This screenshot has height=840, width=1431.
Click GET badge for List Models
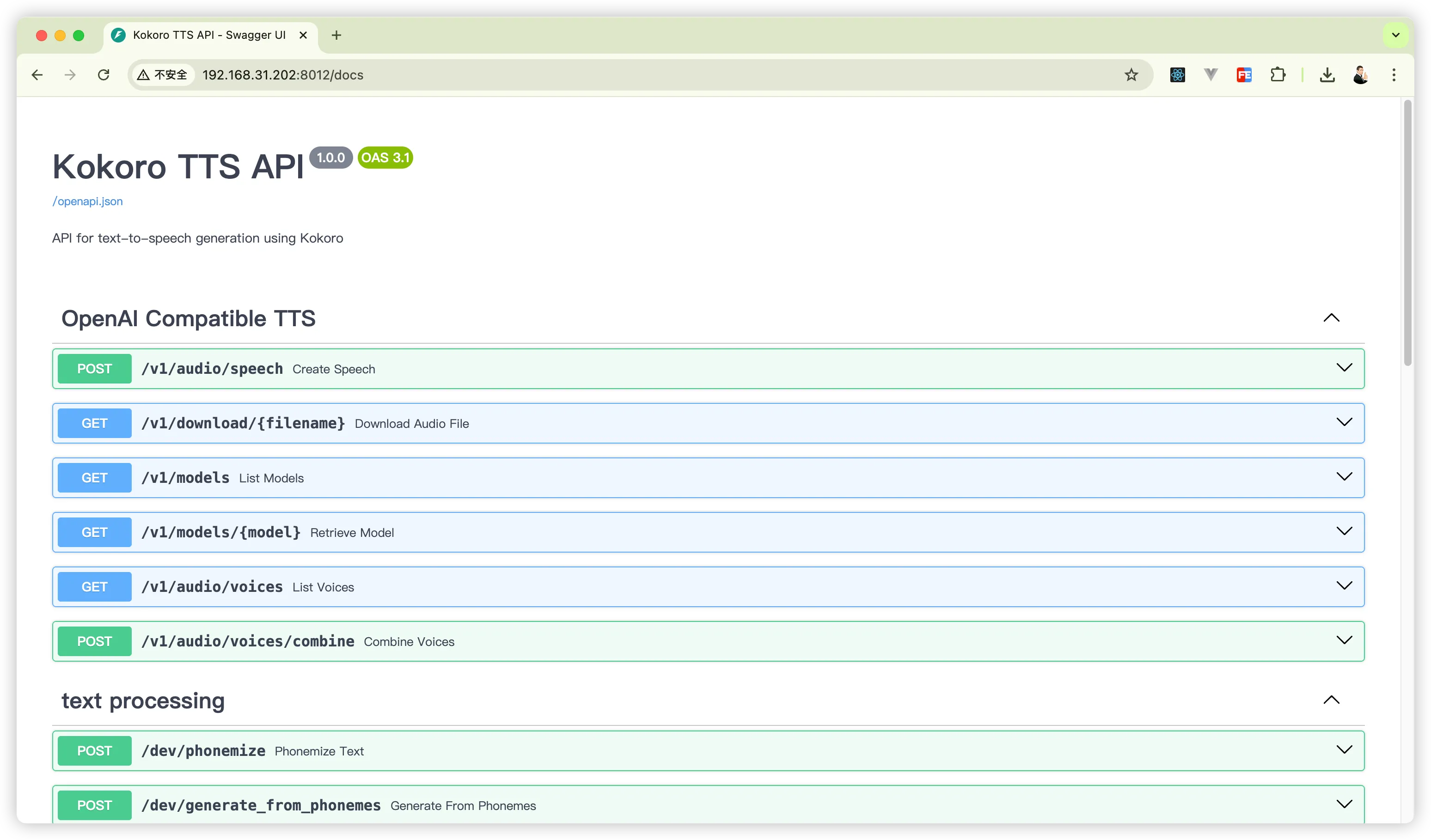click(95, 478)
